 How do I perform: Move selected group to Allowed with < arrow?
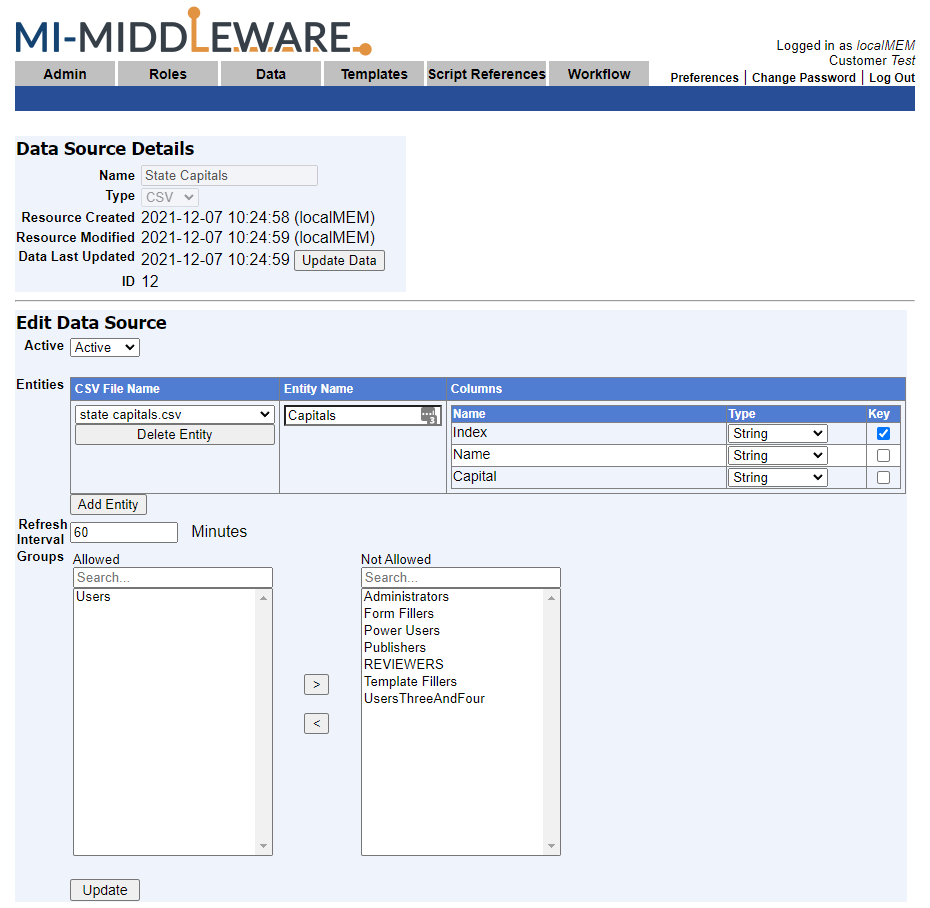pyautogui.click(x=316, y=724)
